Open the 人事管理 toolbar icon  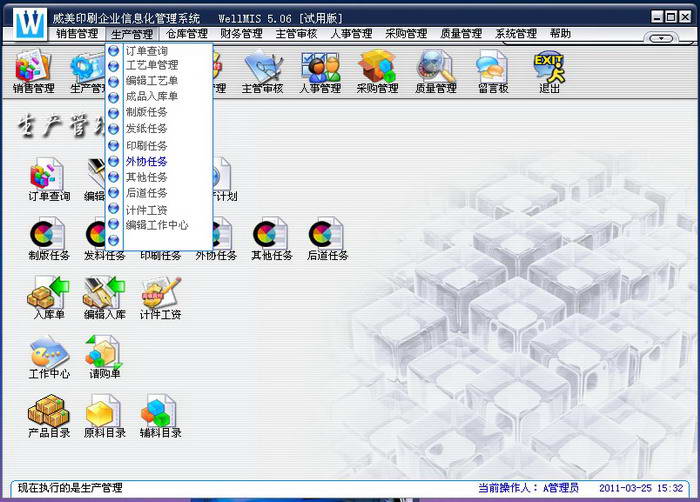[320, 71]
